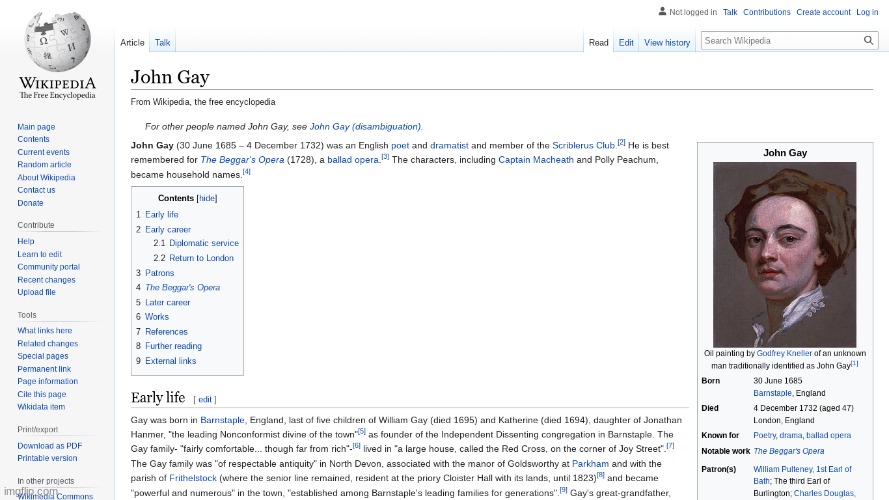This screenshot has width=889, height=500.
Task: Open Cite this page link
Action: [41, 394]
